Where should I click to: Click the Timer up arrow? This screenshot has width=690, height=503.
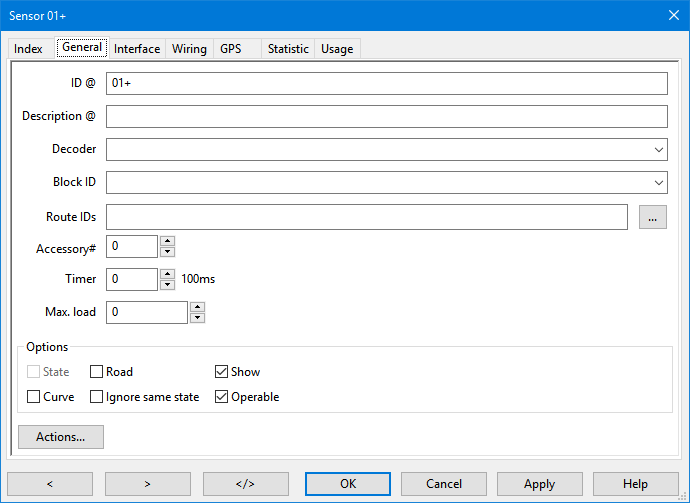[167, 273]
